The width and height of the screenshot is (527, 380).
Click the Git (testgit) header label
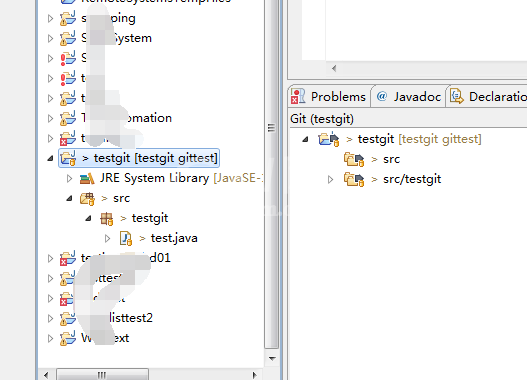322,119
